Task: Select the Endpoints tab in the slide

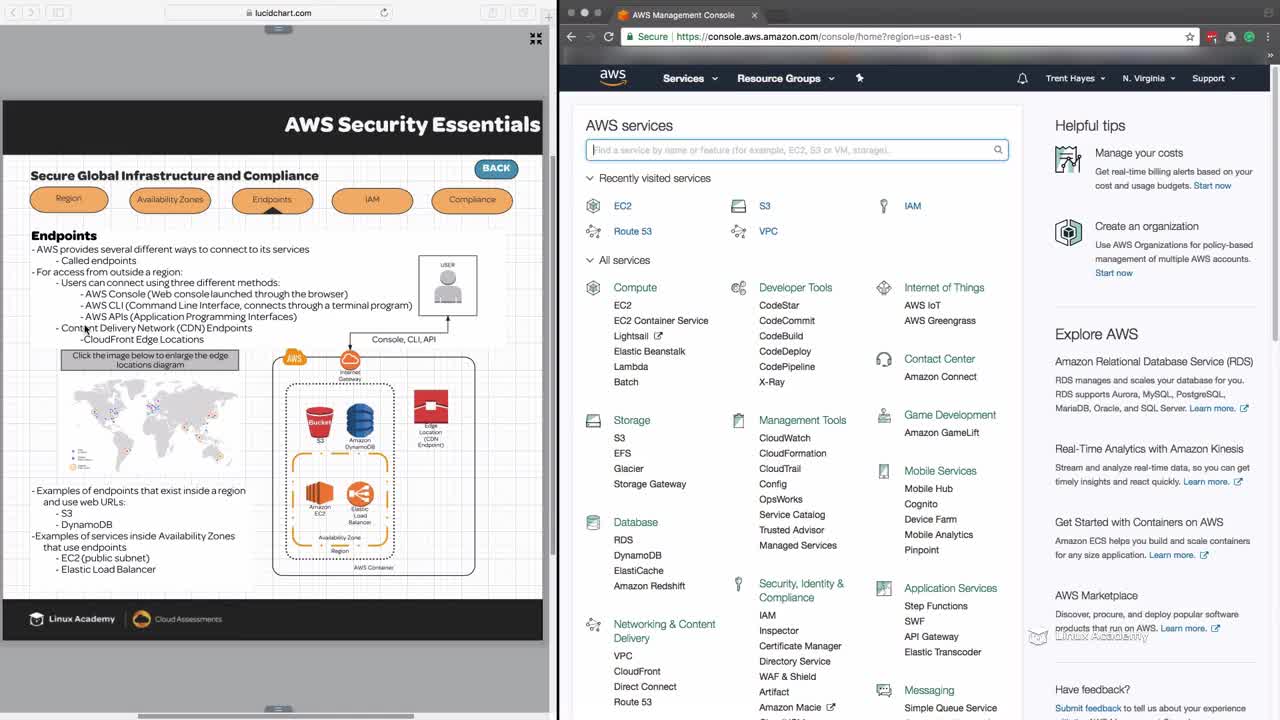Action: click(272, 200)
